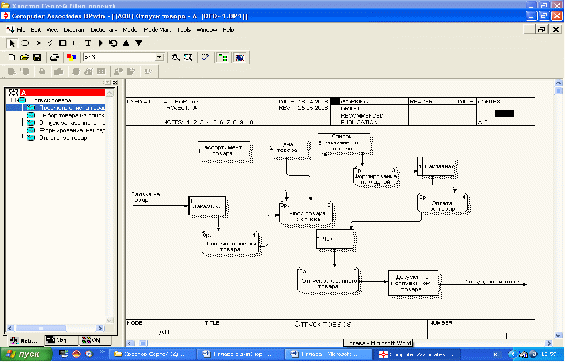The image size is (565, 362).
Task: Select the Squiggle tool
Action: [x=50, y=43]
